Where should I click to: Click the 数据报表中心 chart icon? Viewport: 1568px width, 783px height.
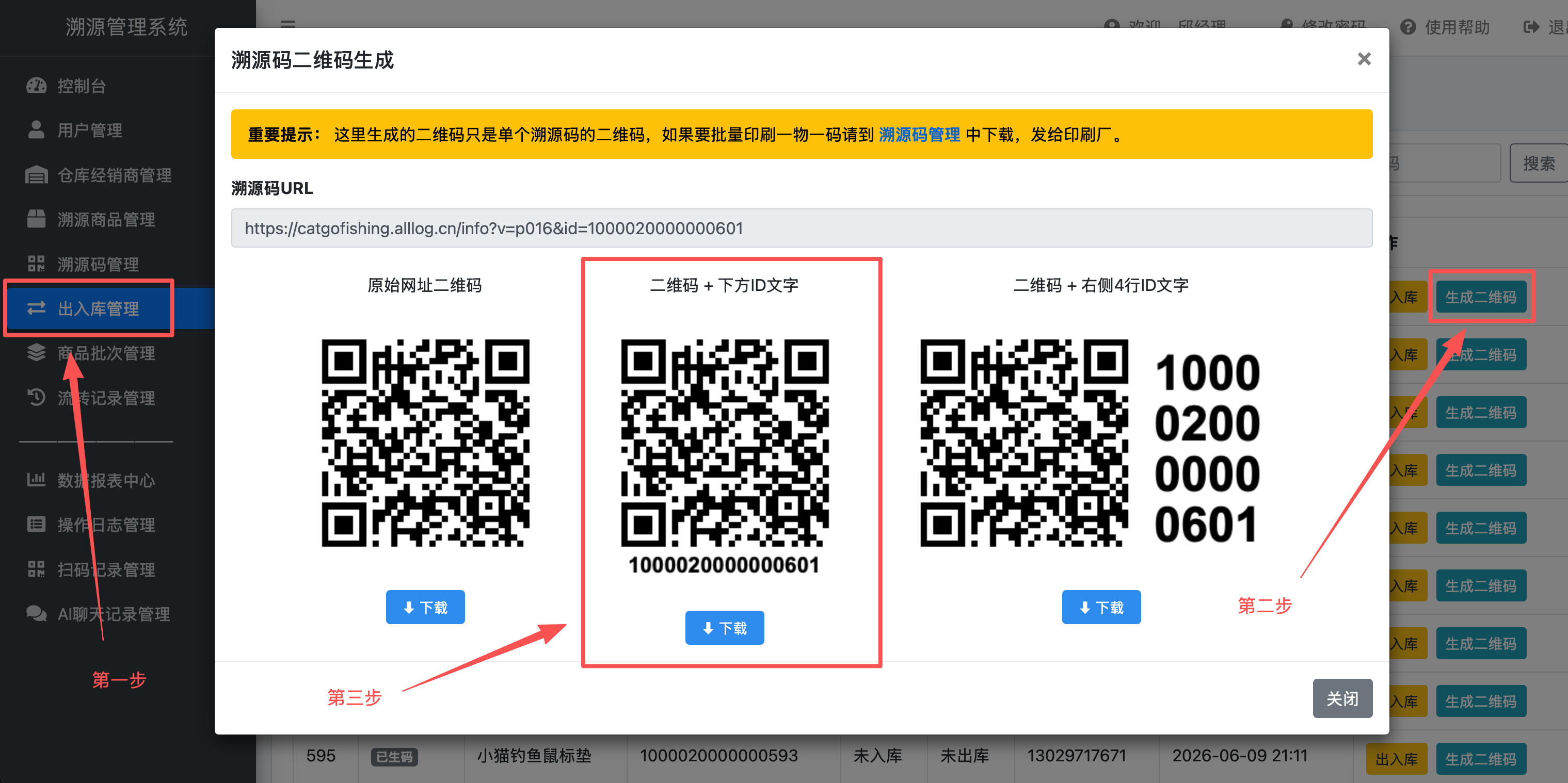pyautogui.click(x=37, y=479)
